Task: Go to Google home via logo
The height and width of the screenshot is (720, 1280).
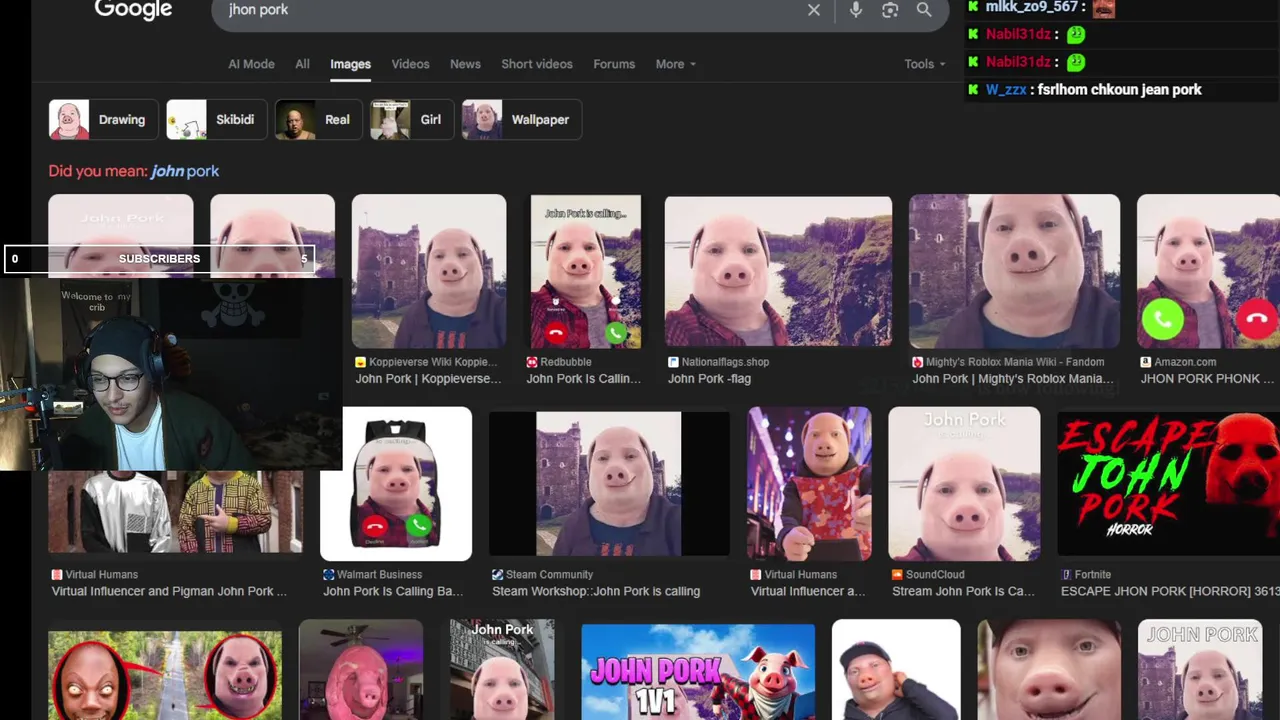Action: pos(133,10)
